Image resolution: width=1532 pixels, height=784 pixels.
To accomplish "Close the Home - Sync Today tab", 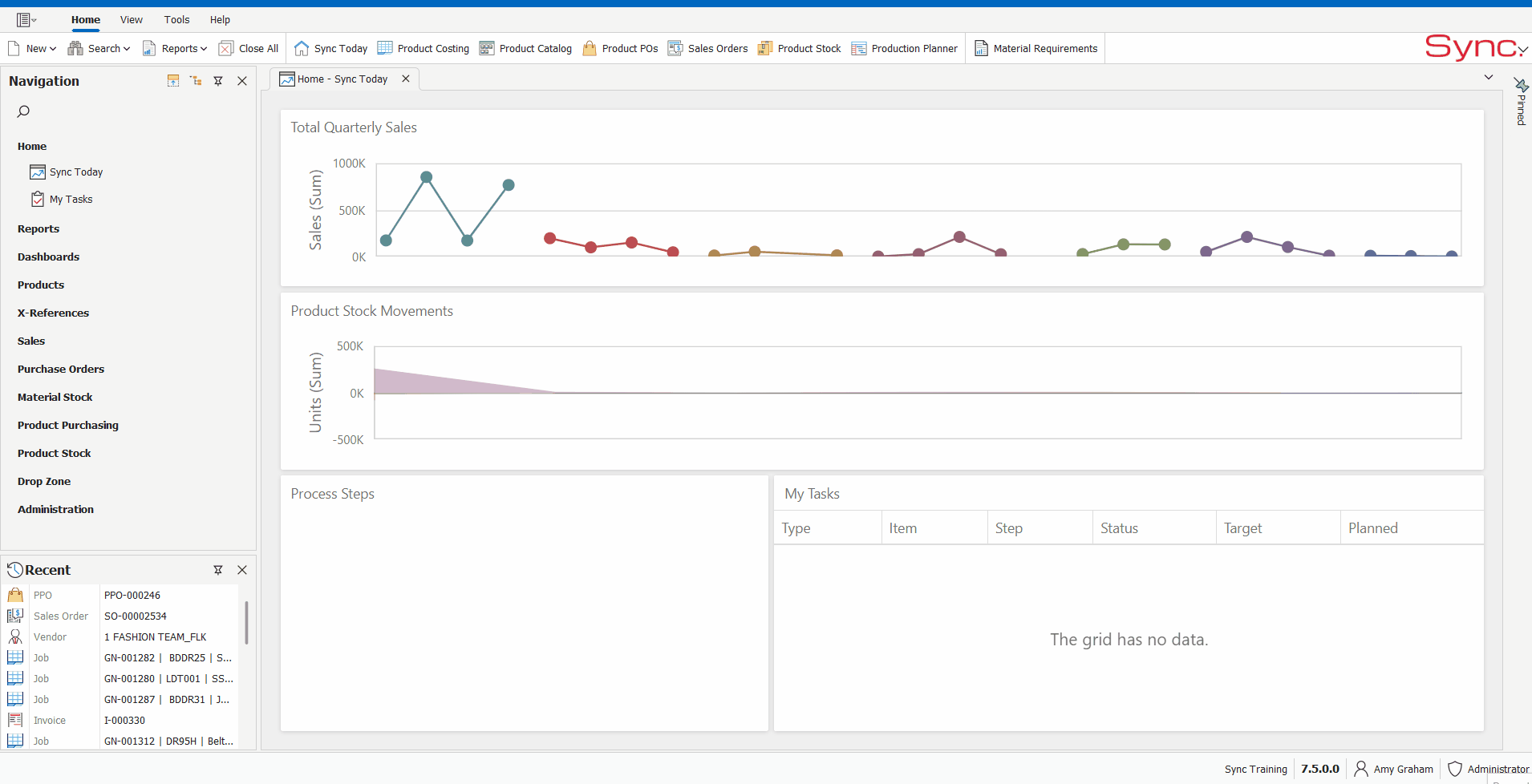I will [406, 79].
